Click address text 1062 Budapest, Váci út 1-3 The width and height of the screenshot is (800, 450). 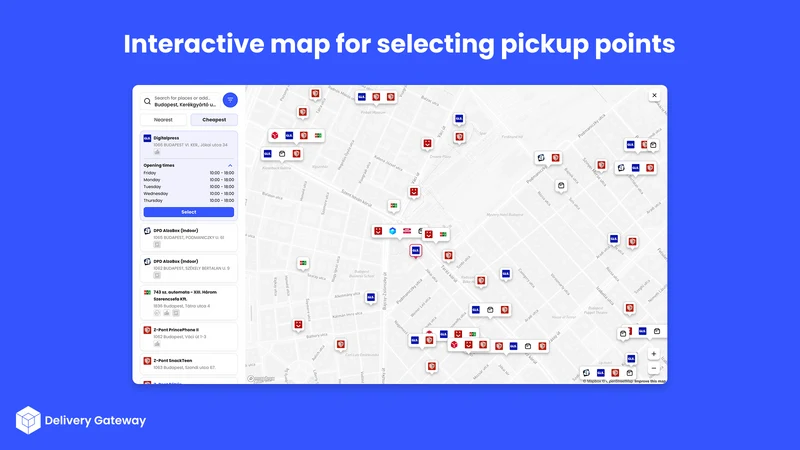click(x=180, y=337)
